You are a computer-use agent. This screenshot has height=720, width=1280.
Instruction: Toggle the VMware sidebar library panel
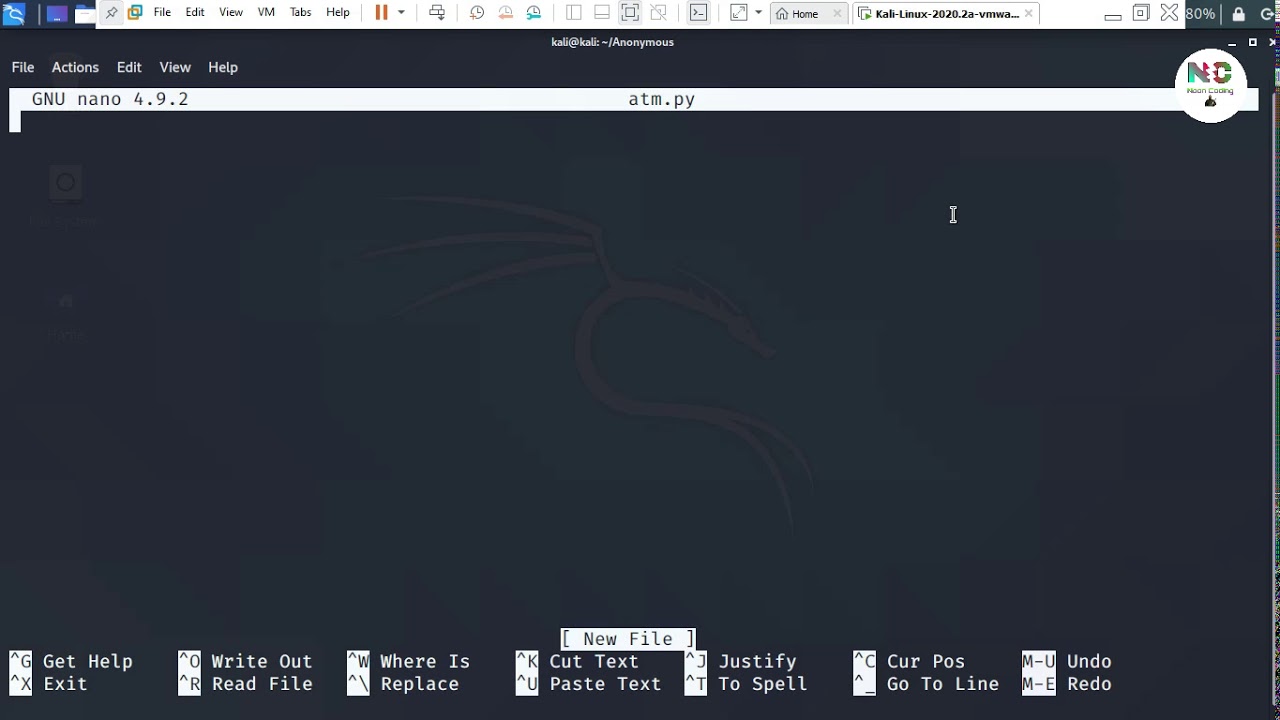(573, 13)
